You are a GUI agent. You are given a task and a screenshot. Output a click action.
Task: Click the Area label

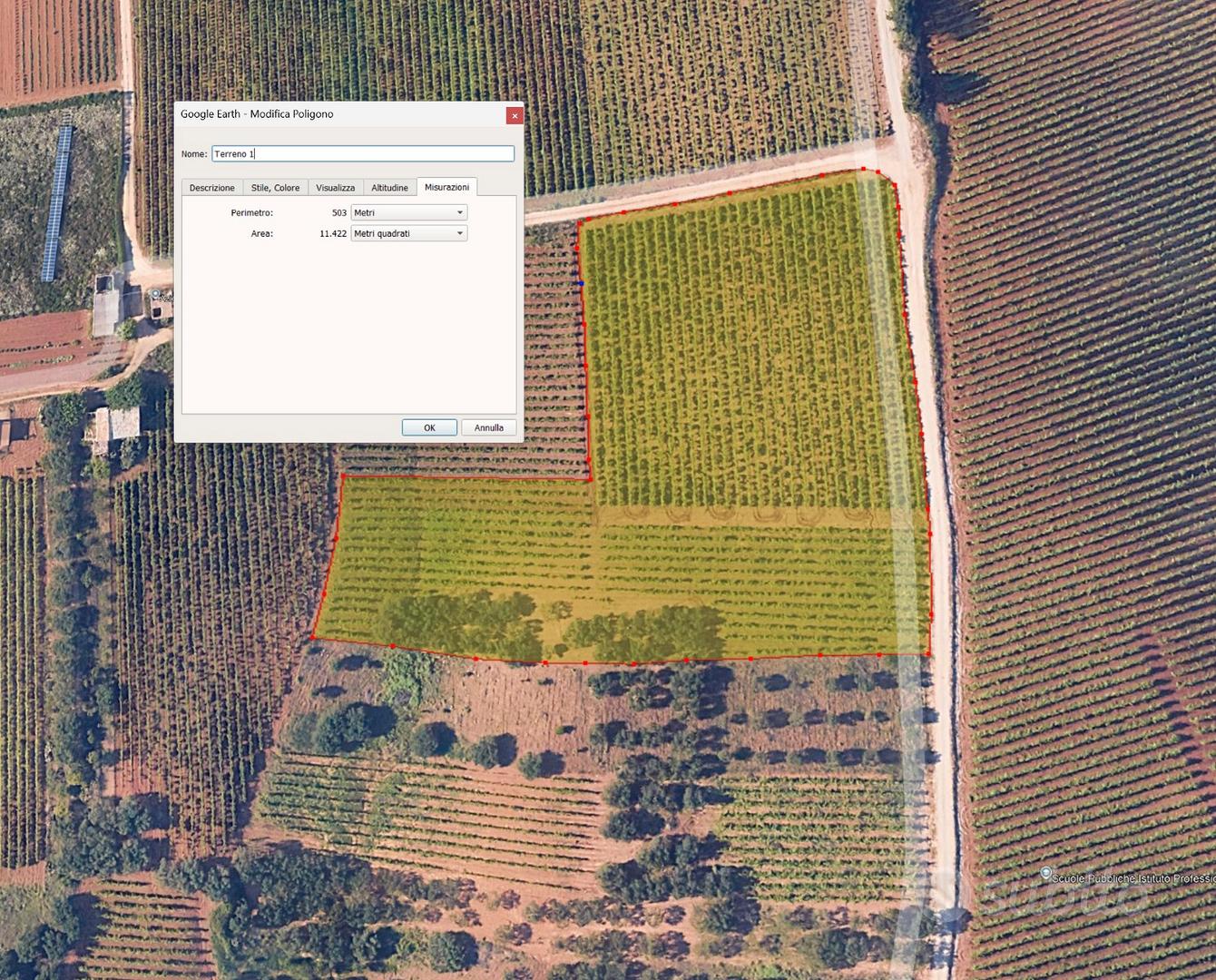tap(261, 233)
